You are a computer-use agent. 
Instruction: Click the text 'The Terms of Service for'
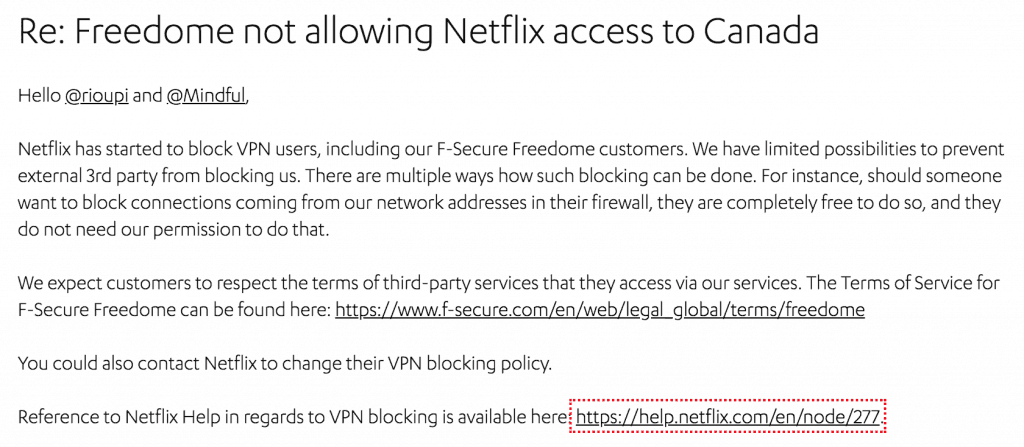pos(903,283)
